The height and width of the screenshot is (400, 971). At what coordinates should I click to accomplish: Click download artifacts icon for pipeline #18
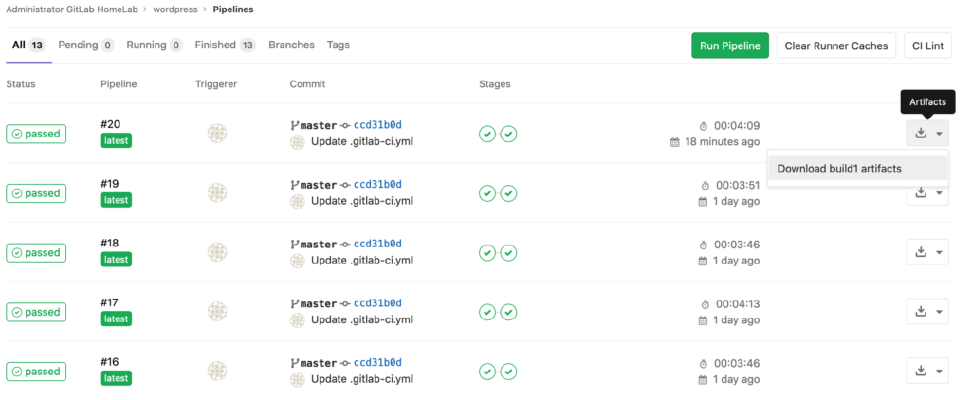pyautogui.click(x=921, y=252)
